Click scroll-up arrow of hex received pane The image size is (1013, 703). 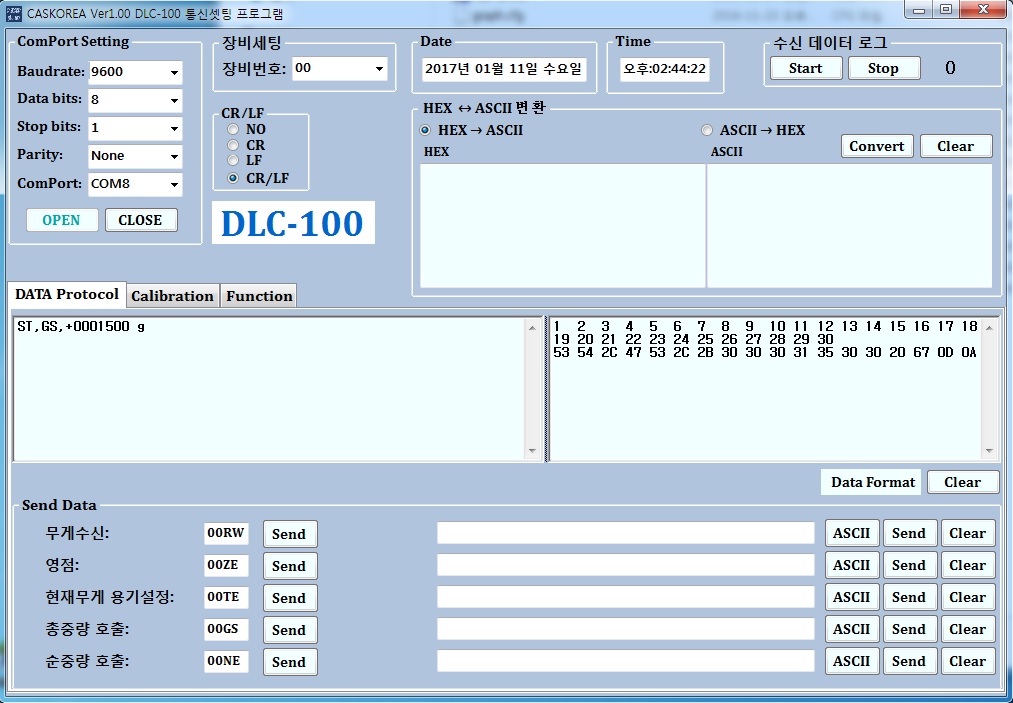(x=989, y=328)
